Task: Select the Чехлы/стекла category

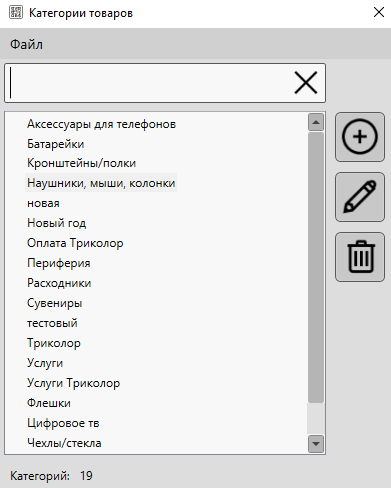Action: tap(64, 443)
